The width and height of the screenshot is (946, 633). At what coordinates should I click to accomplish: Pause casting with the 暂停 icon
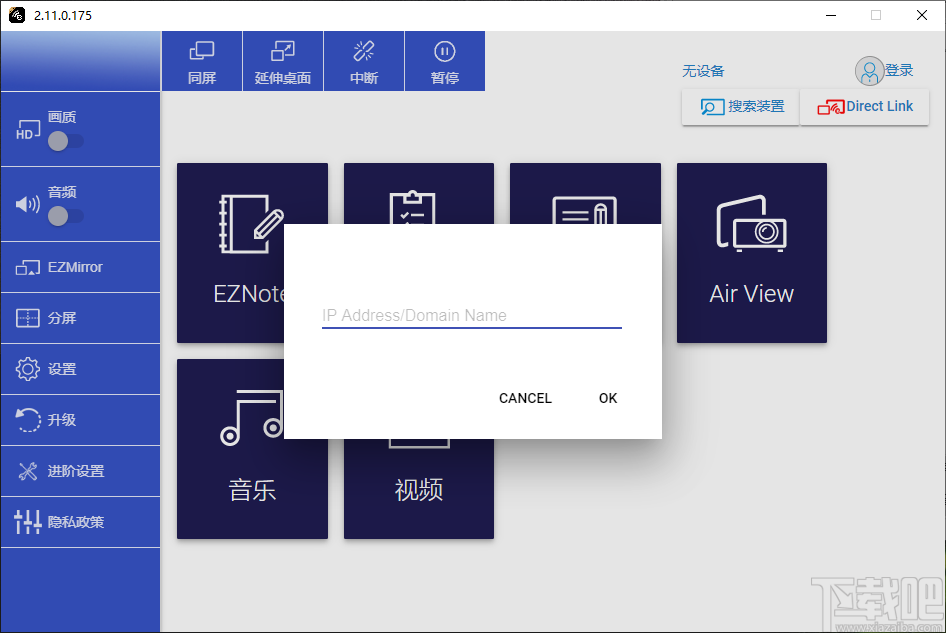click(444, 60)
